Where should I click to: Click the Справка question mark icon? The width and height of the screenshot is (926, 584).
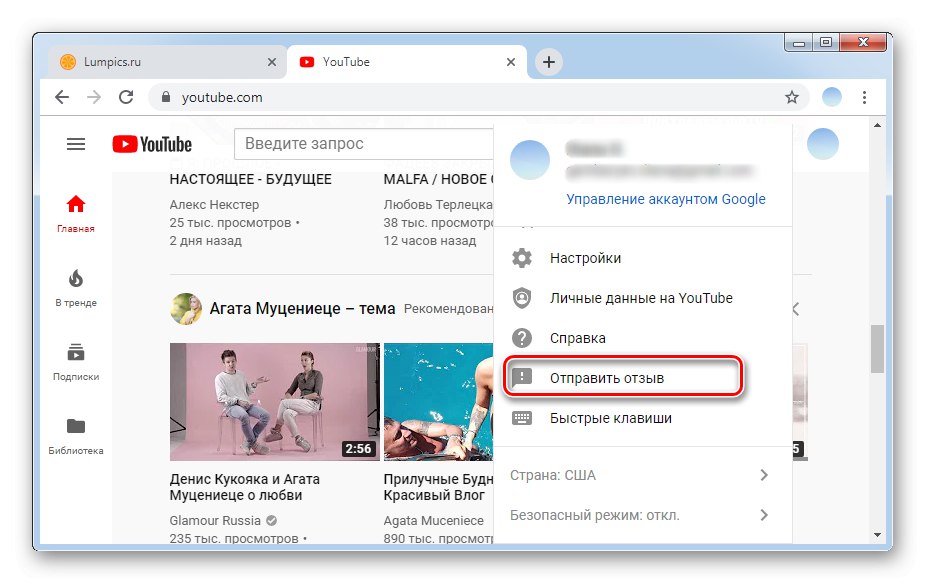pos(520,338)
